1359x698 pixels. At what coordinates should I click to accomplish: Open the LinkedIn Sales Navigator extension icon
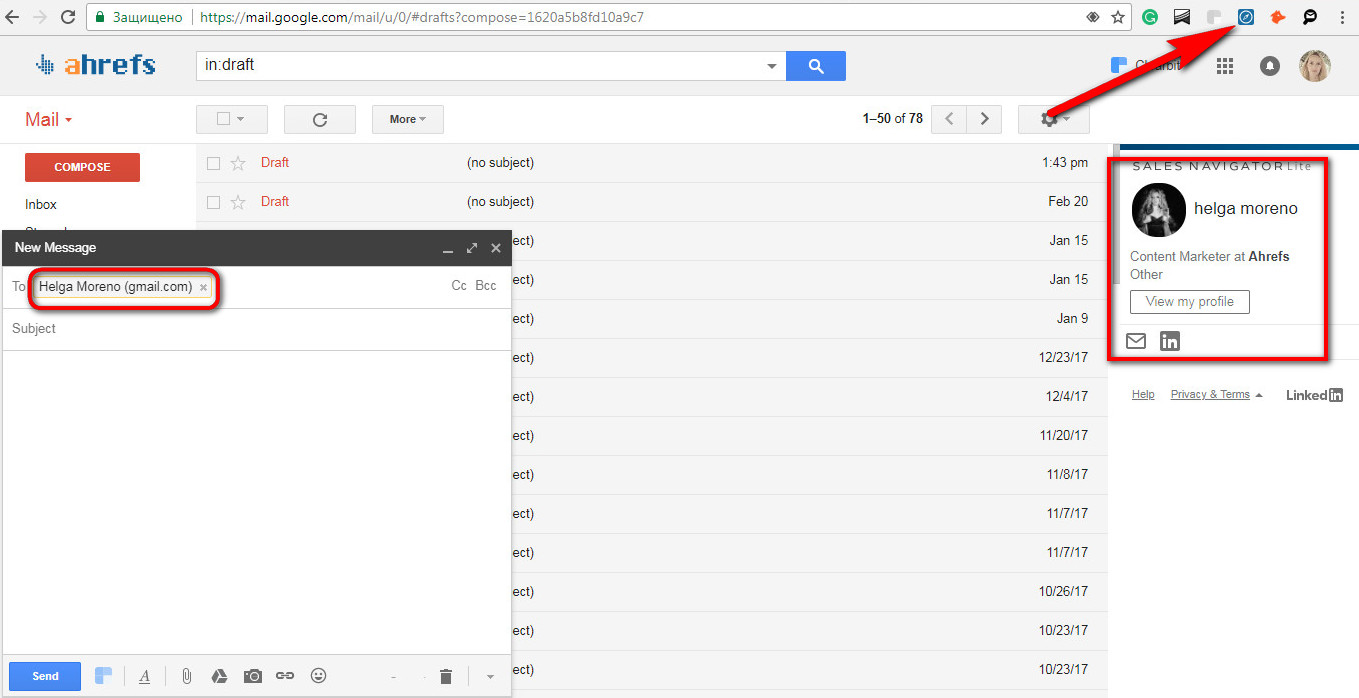[x=1246, y=17]
